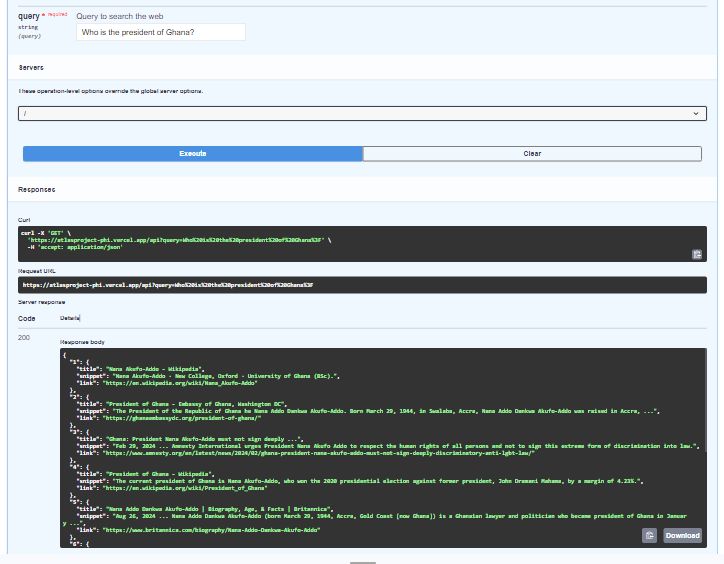This screenshot has width=724, height=564.
Task: Click the "Nana Akufo-Addo - Wikipedia" title value
Action: tap(155, 369)
